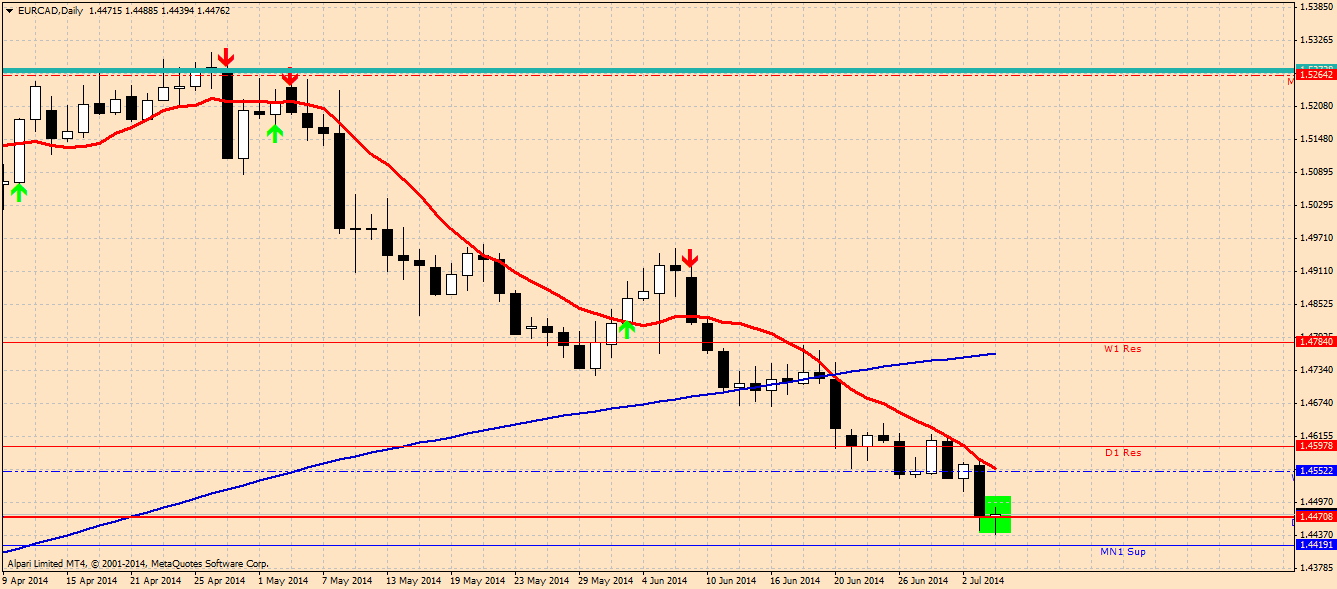Viewport: 1337px width, 589px height.
Task: Click the 1 May 2014 date label
Action: [x=284, y=580]
